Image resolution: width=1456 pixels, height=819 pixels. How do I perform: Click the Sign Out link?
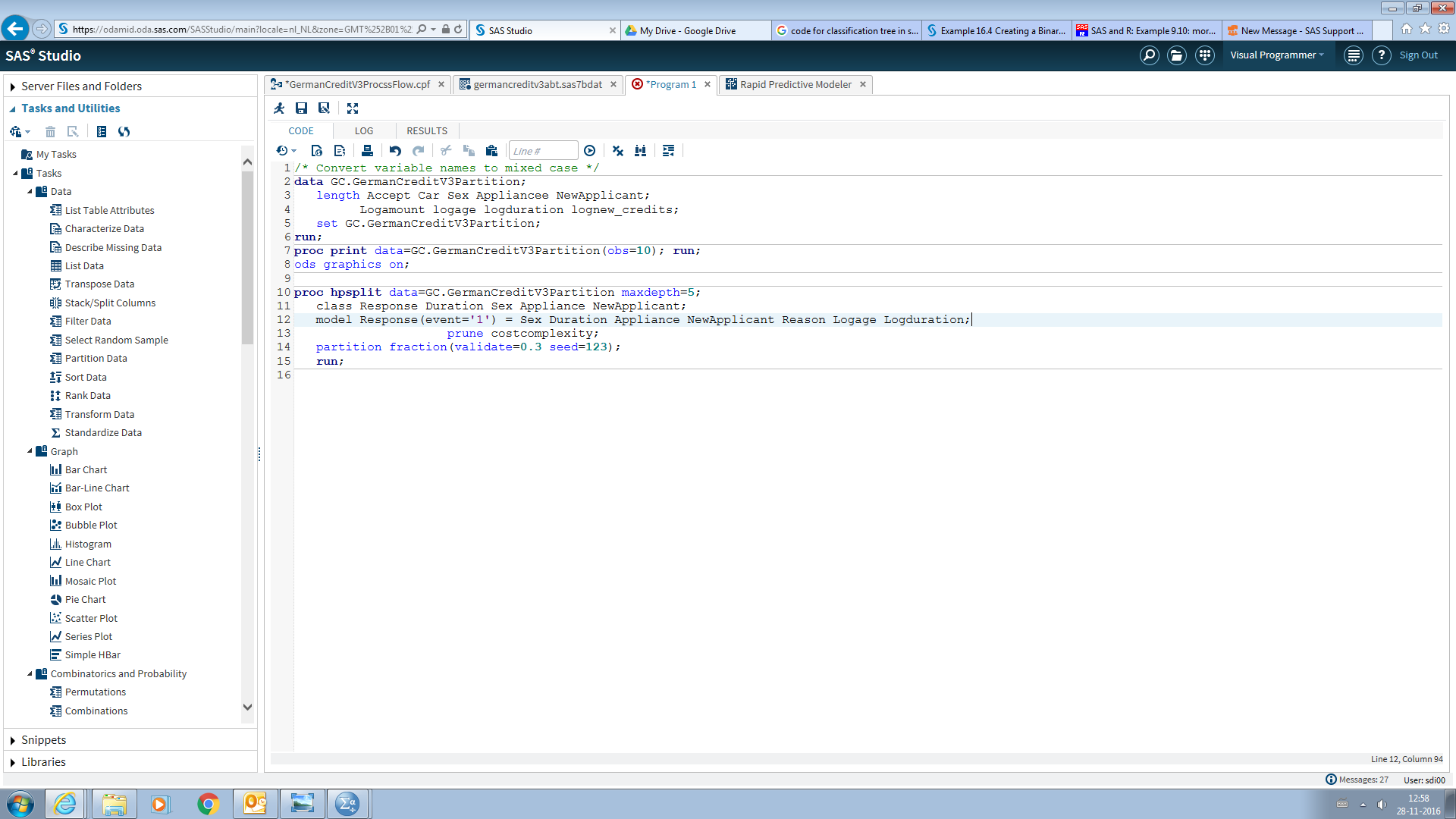tap(1418, 55)
